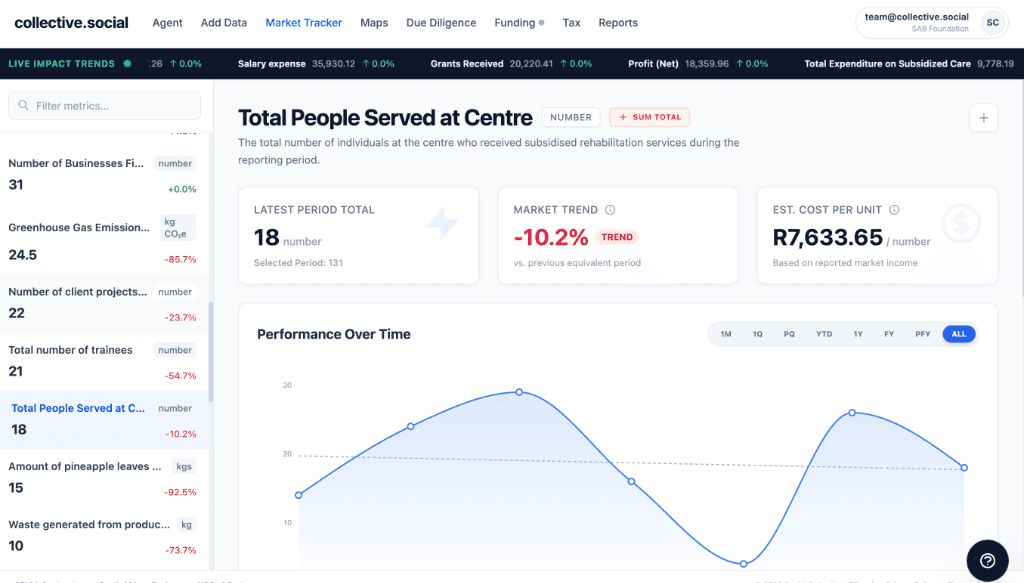1024x583 pixels.
Task: Select the 1Q time range
Action: click(758, 334)
